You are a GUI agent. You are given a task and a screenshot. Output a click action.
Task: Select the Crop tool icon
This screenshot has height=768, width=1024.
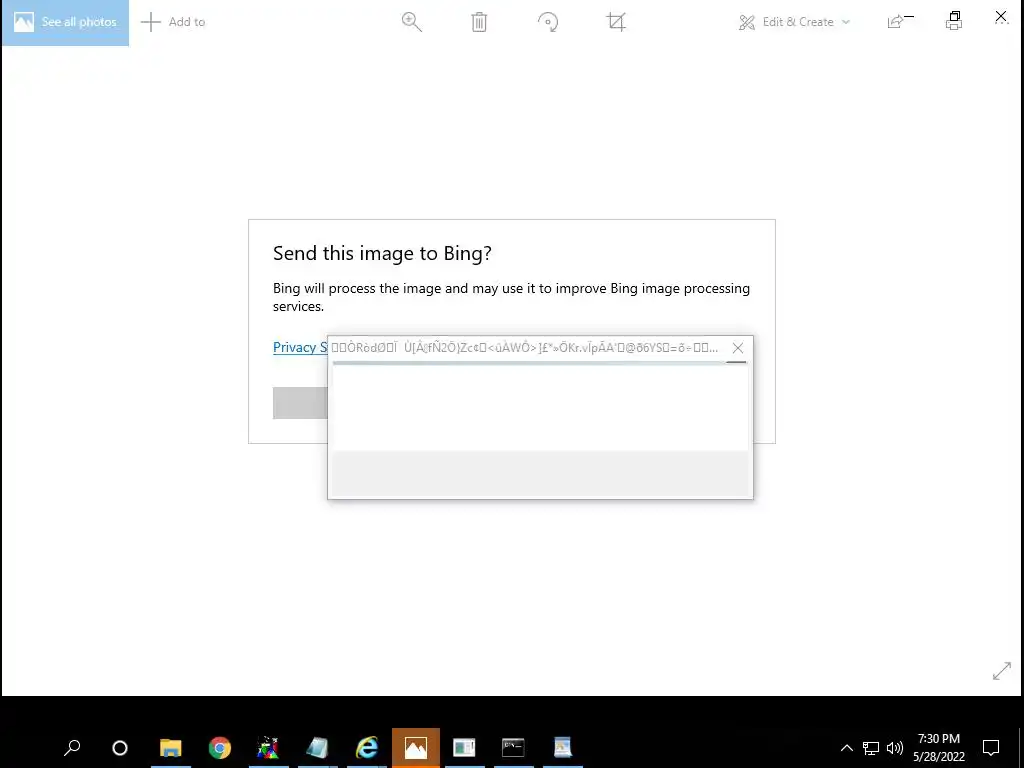616,22
